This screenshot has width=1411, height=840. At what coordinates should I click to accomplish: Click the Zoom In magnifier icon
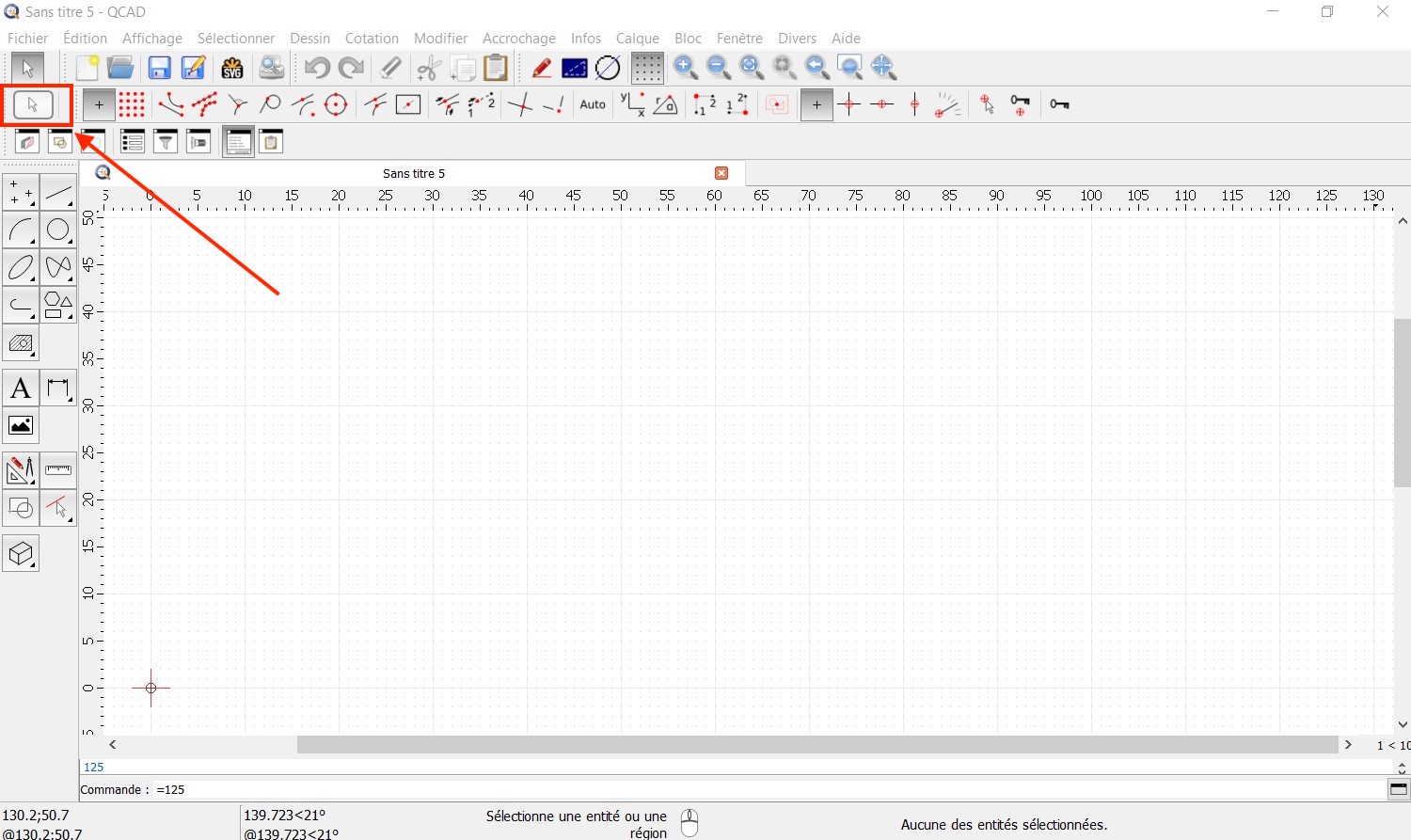(x=686, y=68)
